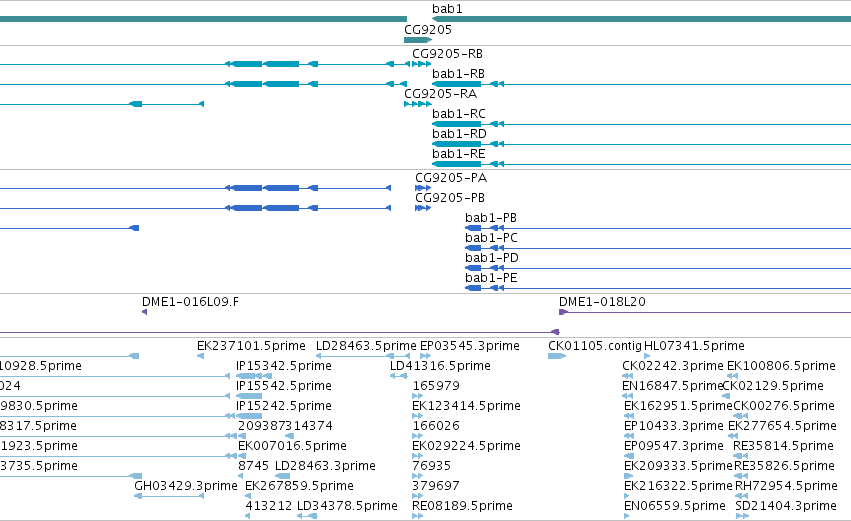
Task: Click the bab1-RE transcript label
Action: [x=459, y=154]
